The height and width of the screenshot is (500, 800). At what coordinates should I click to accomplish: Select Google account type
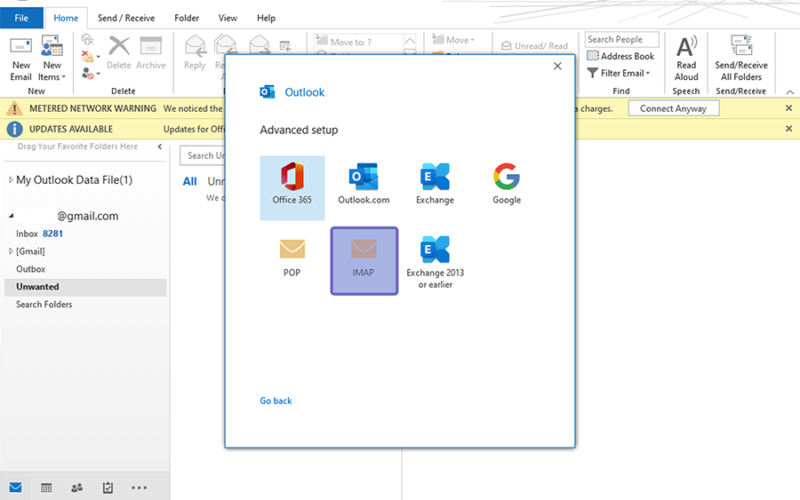tap(507, 184)
